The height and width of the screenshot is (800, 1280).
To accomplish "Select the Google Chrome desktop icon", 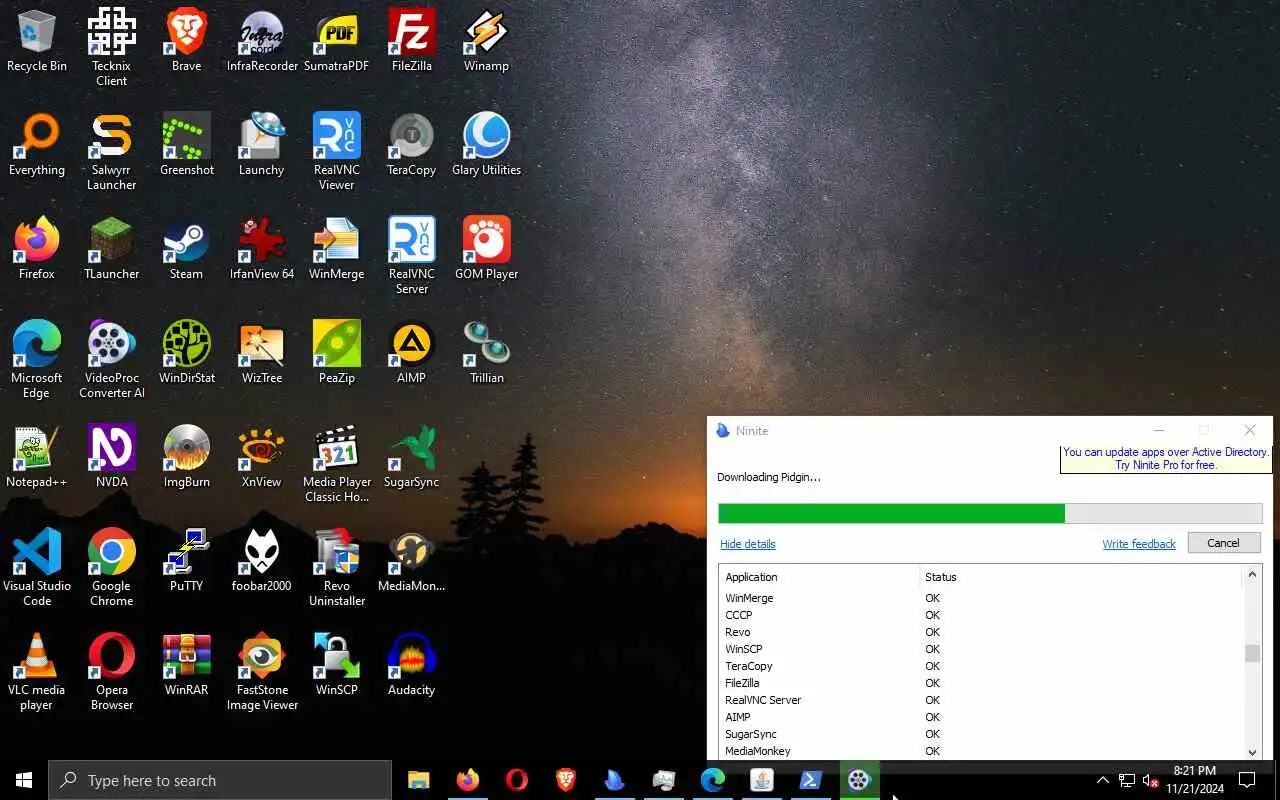I will [x=111, y=568].
